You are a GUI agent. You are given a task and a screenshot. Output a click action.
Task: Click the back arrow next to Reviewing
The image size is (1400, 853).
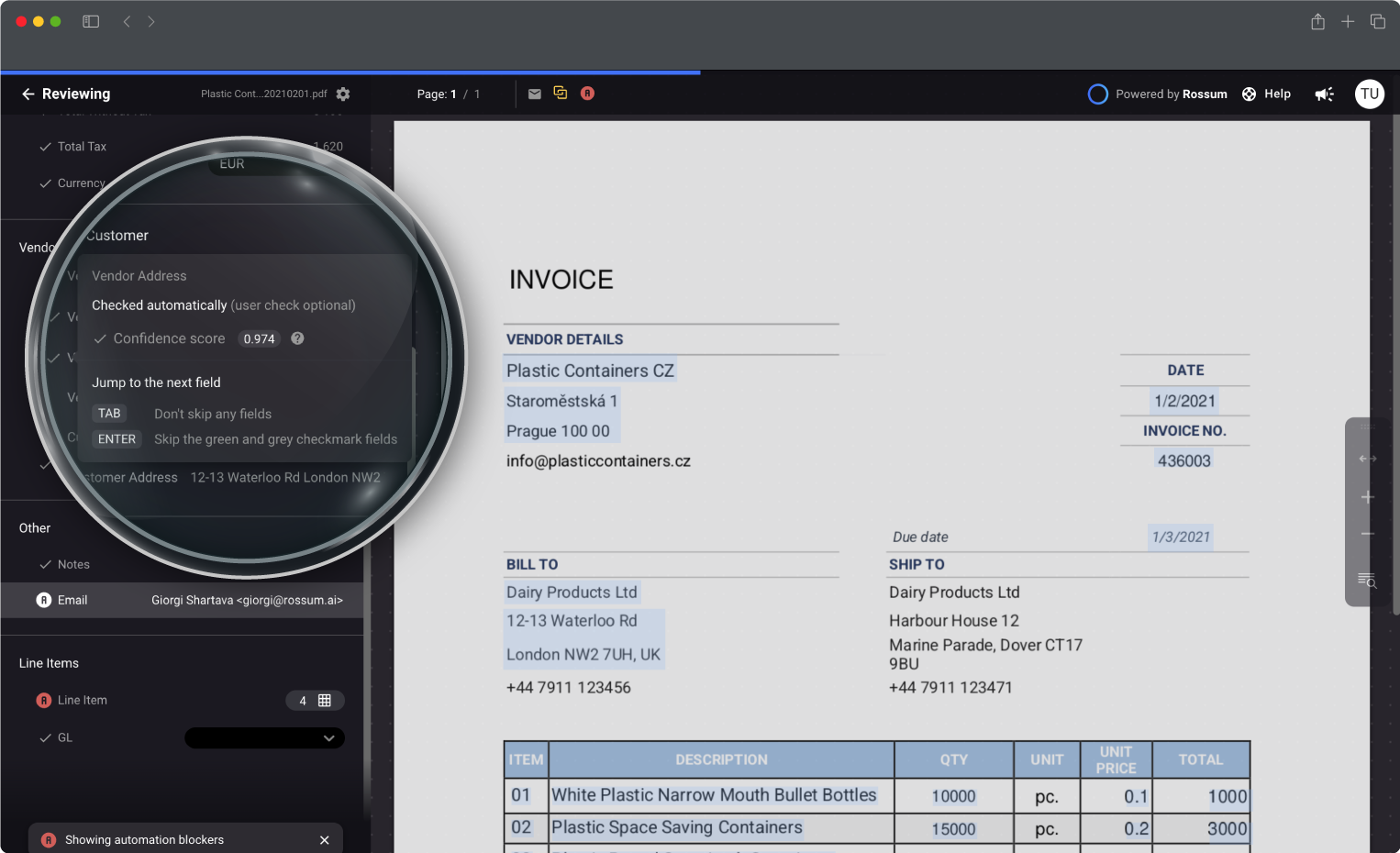click(x=28, y=94)
